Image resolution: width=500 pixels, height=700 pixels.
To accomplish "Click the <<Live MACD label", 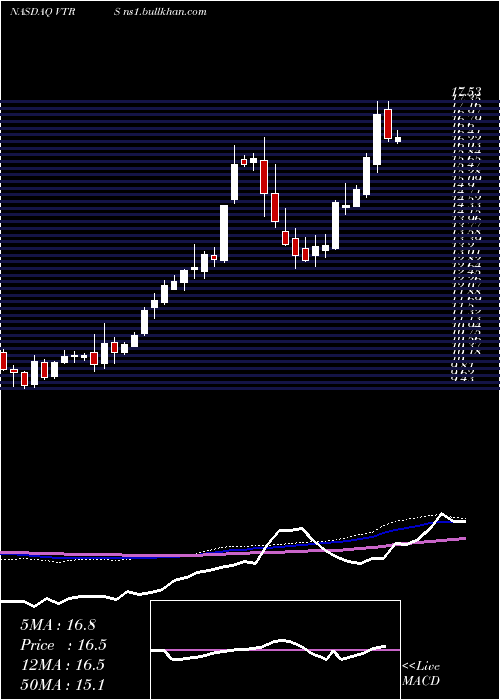I will (x=421, y=674).
